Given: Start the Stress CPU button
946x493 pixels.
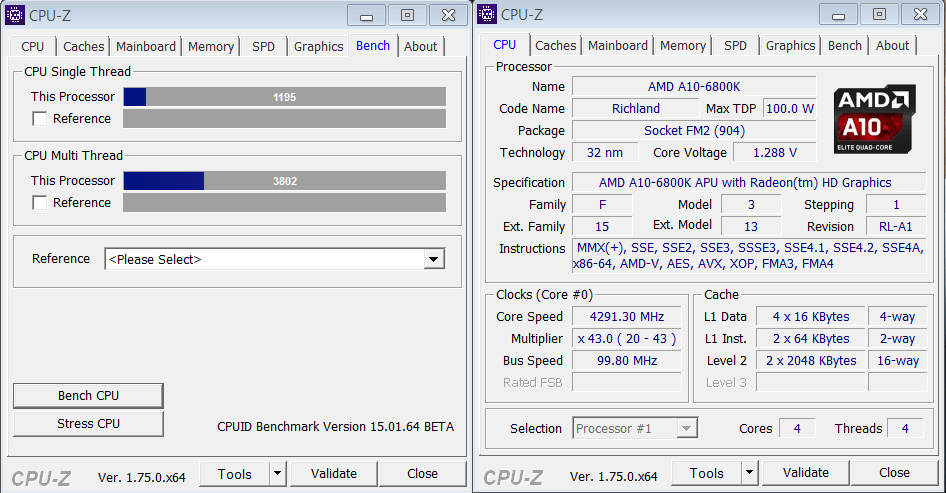Looking at the screenshot, I should click(x=88, y=424).
